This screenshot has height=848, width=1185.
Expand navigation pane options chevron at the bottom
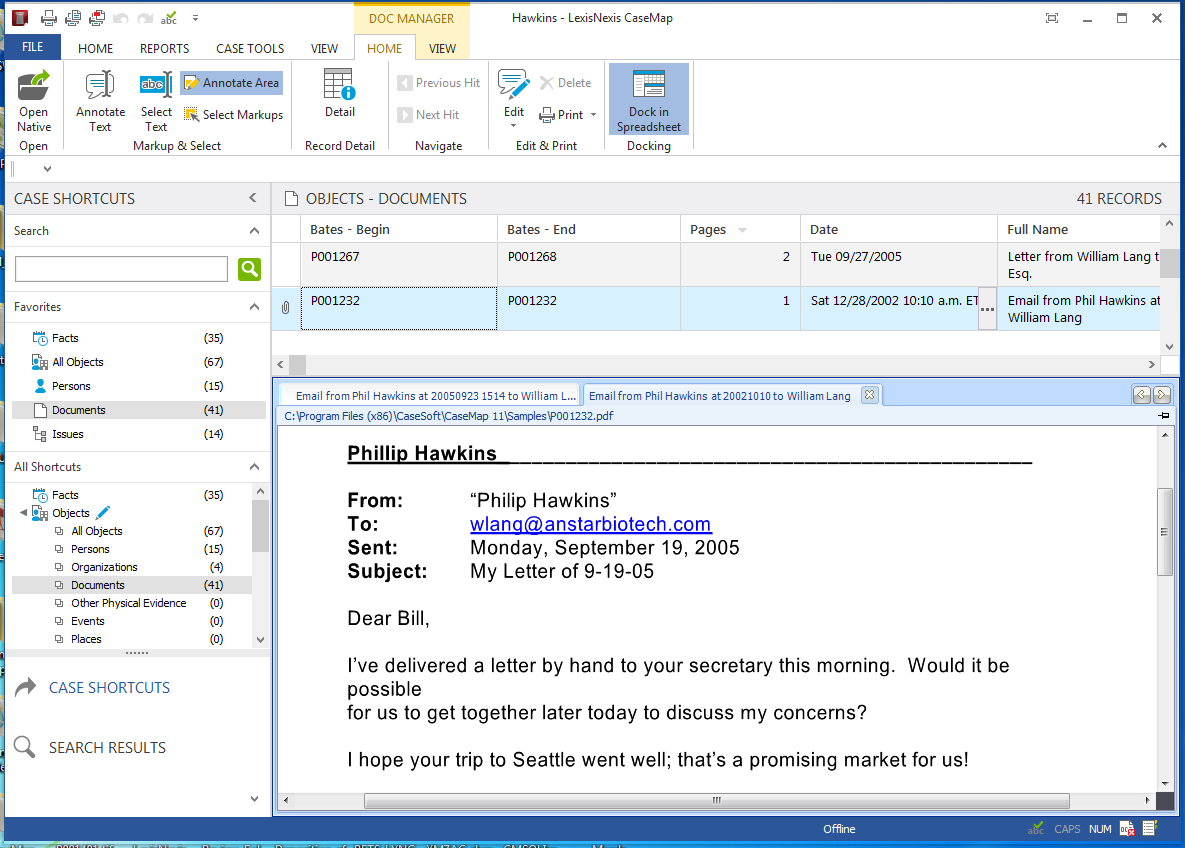coord(255,799)
